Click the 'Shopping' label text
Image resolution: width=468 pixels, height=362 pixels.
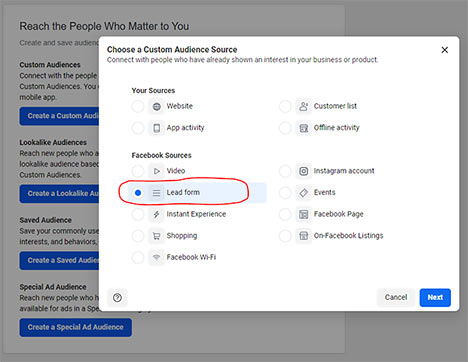pyautogui.click(x=182, y=236)
